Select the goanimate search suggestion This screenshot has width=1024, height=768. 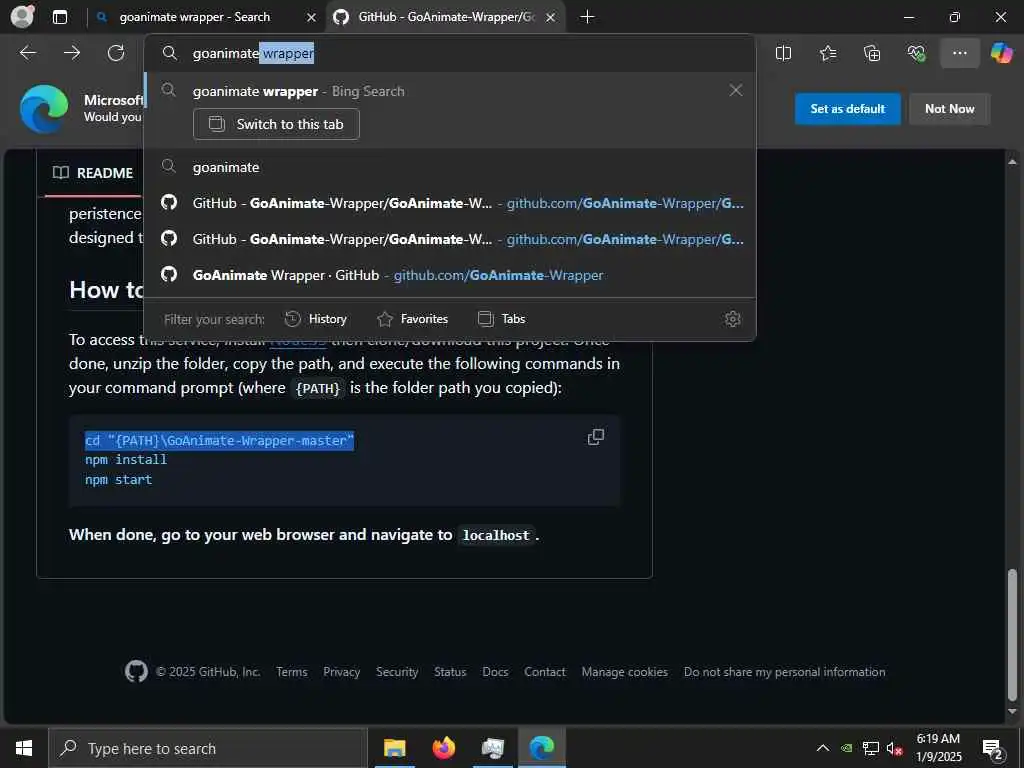449,167
